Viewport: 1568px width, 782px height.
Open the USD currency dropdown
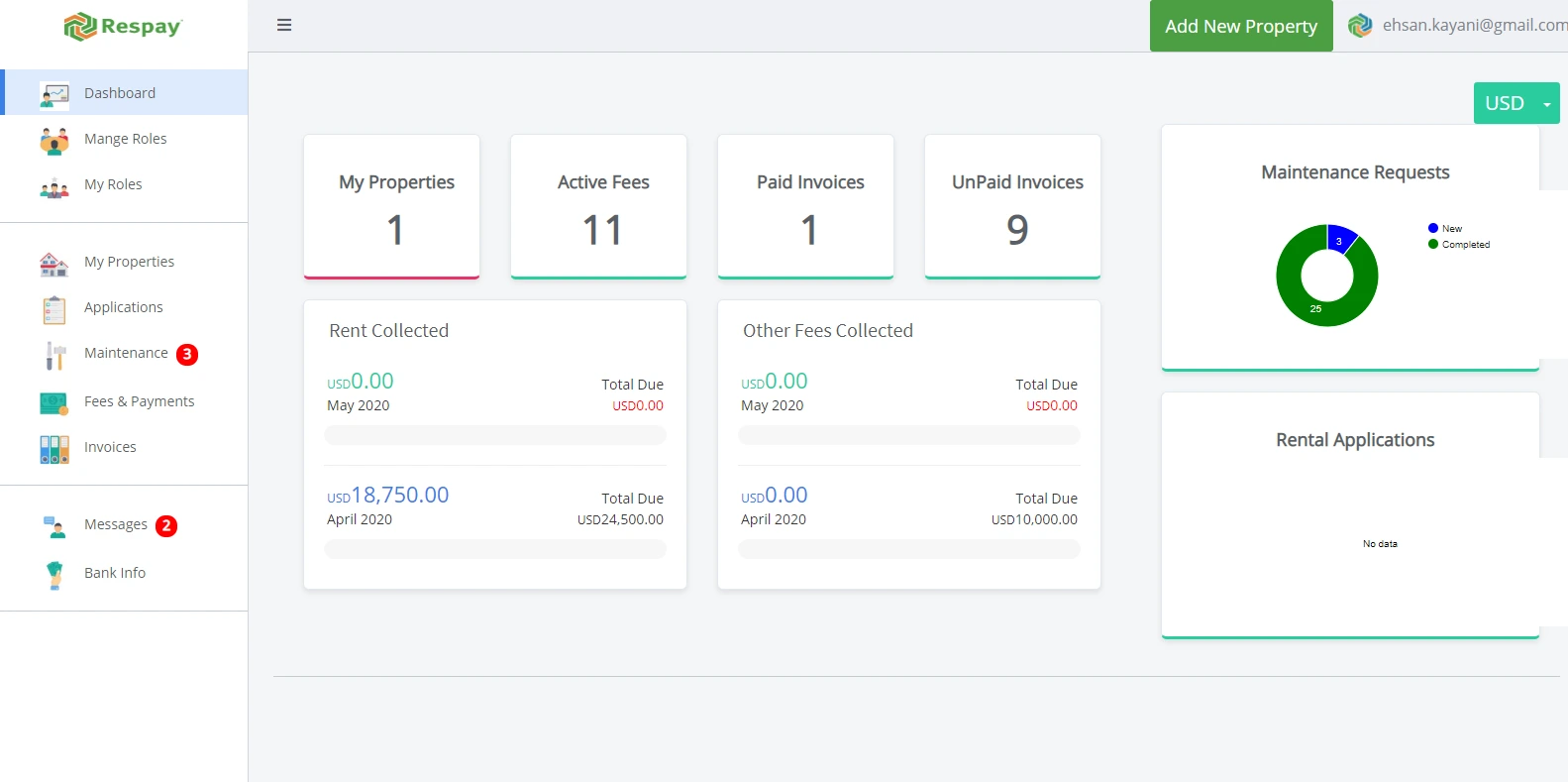pos(1516,103)
